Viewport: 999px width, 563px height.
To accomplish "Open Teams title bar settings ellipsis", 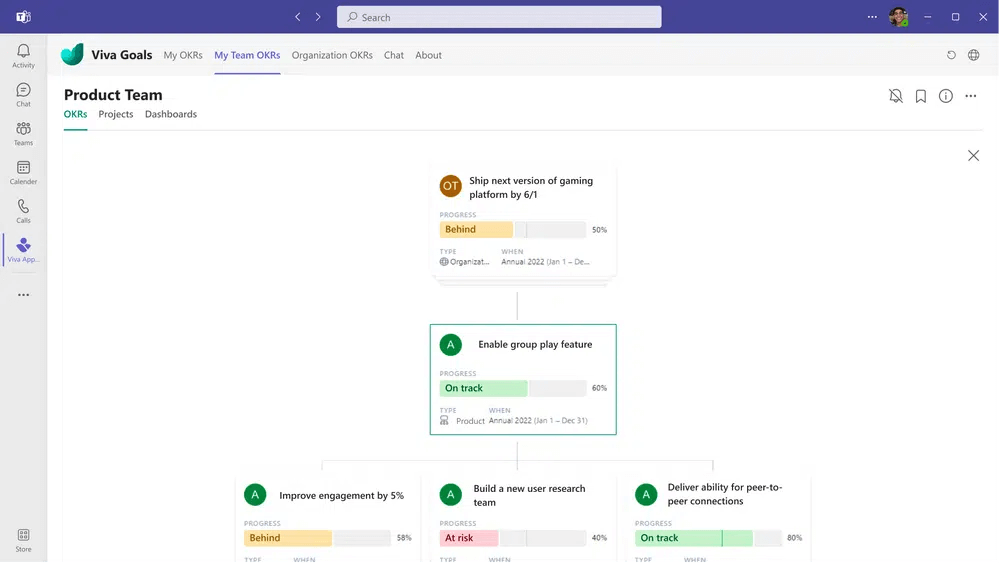I will (872, 17).
